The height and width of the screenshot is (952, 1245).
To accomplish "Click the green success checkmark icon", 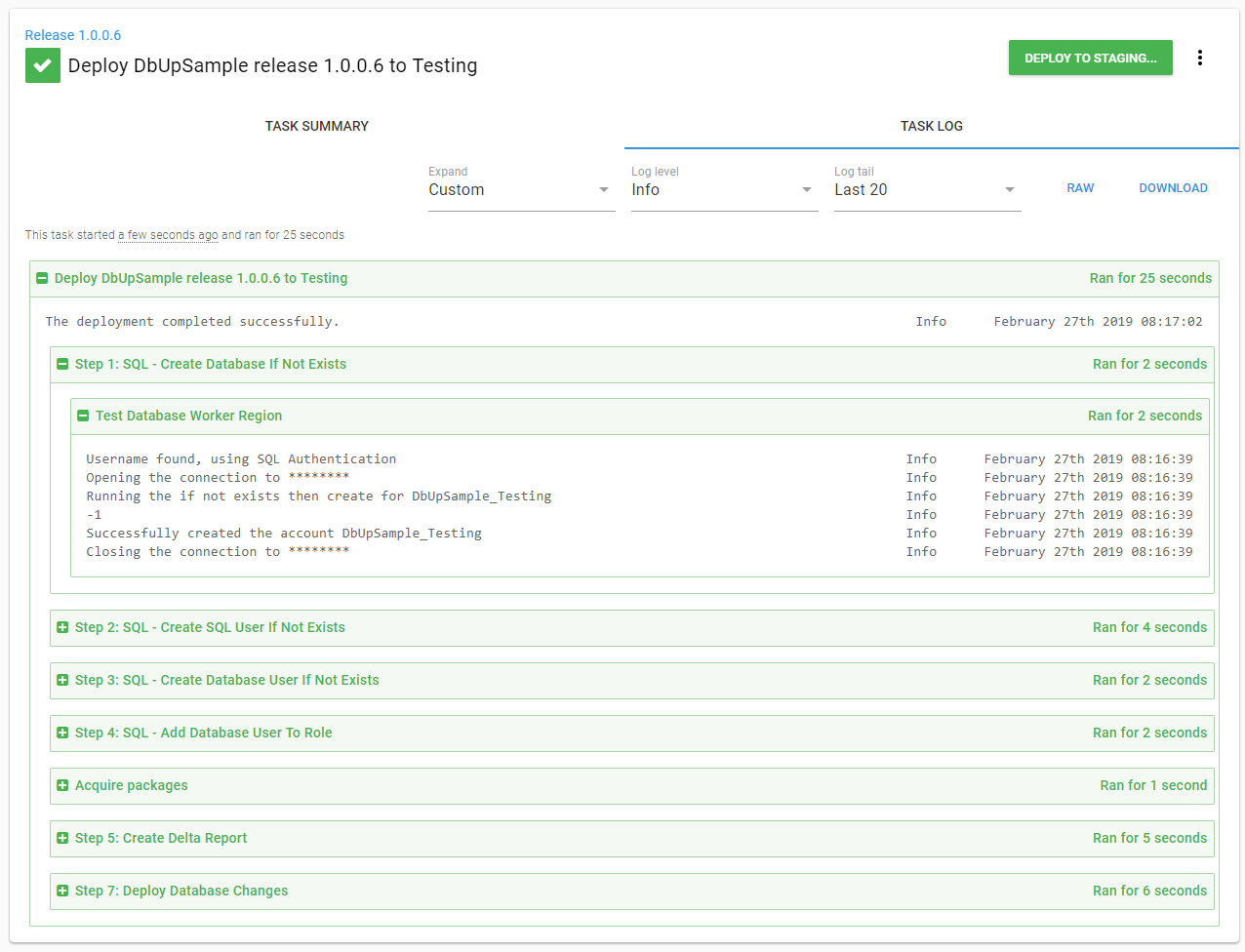I will (42, 65).
